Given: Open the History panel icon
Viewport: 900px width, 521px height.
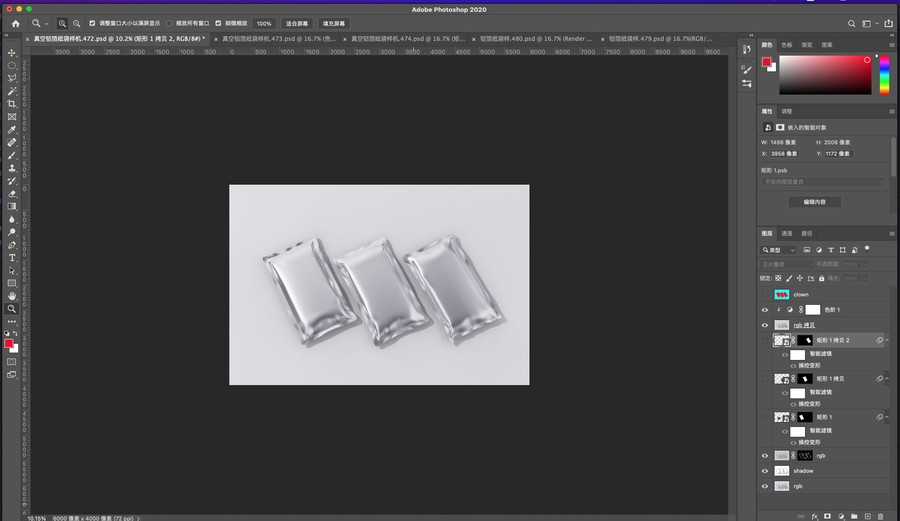Looking at the screenshot, I should pos(746,49).
